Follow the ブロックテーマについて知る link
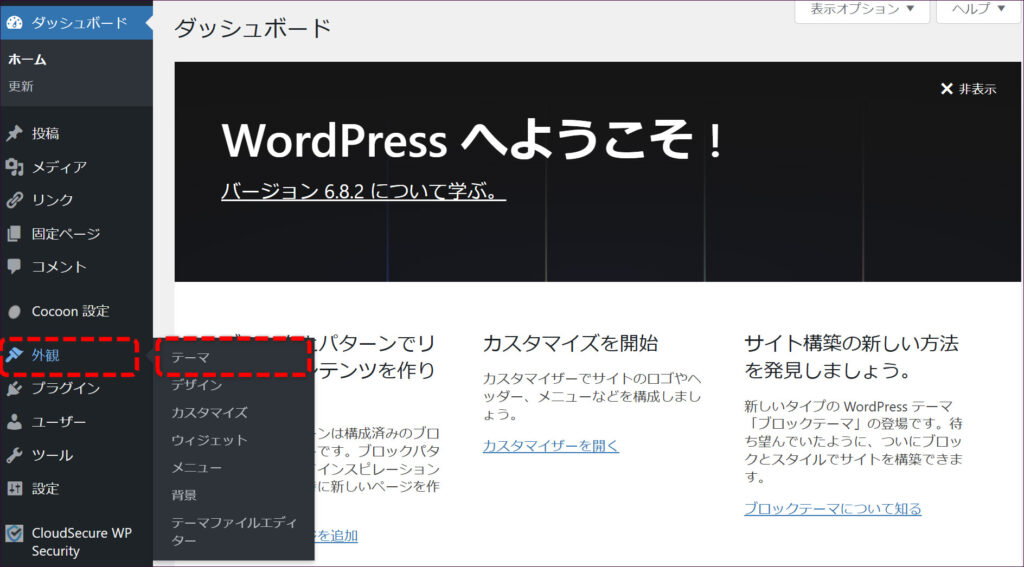1024x567 pixels. [x=832, y=508]
